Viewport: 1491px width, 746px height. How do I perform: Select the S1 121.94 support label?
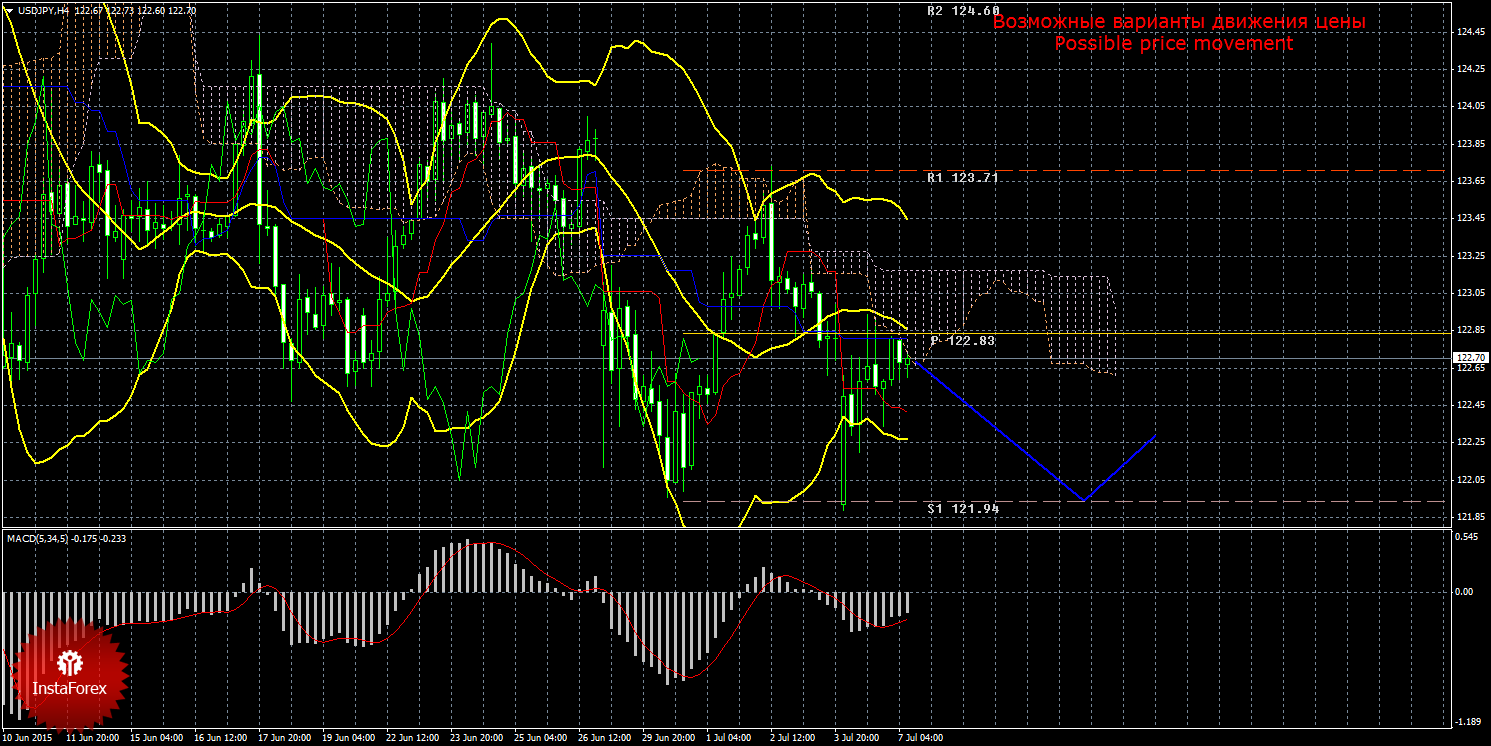(963, 508)
